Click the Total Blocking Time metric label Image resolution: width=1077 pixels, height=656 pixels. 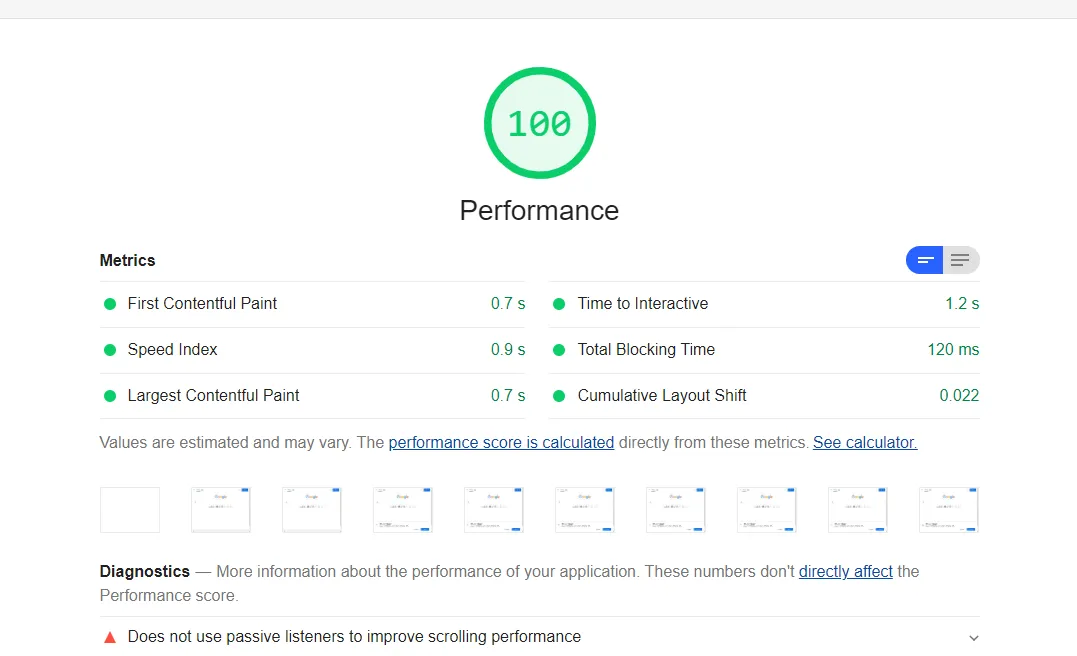646,350
